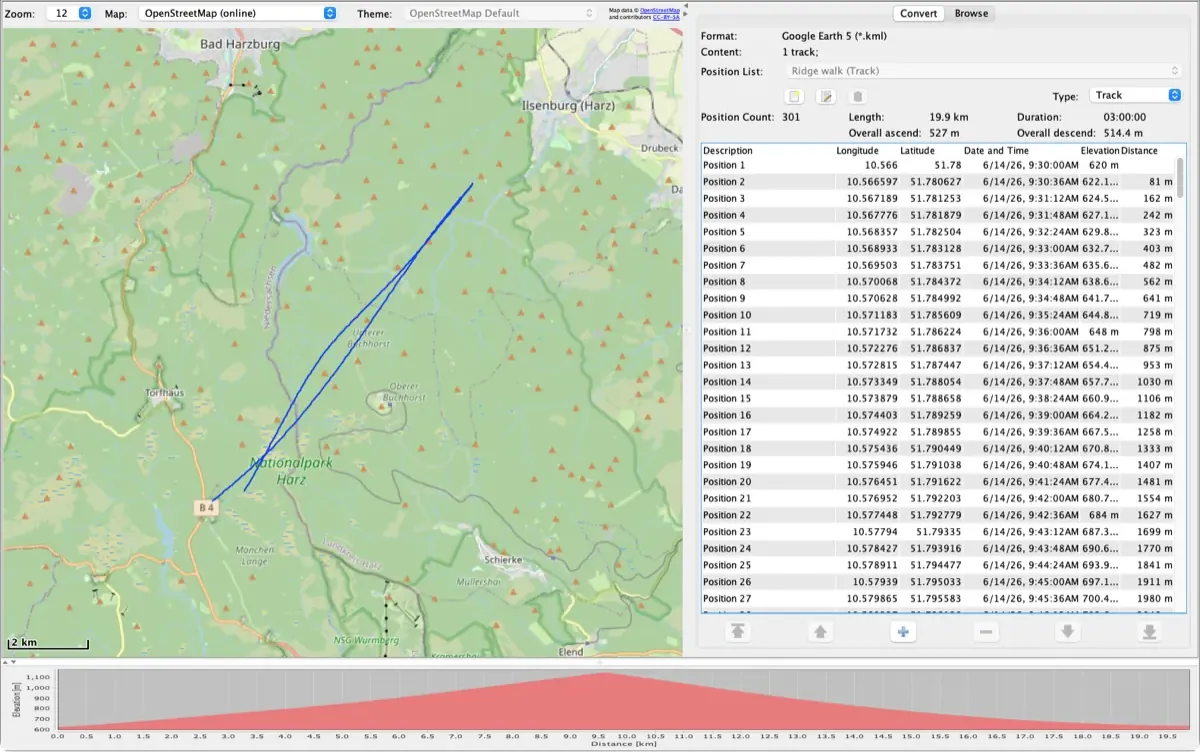Image resolution: width=1200 pixels, height=752 pixels.
Task: Click the new position list icon
Action: click(795, 96)
